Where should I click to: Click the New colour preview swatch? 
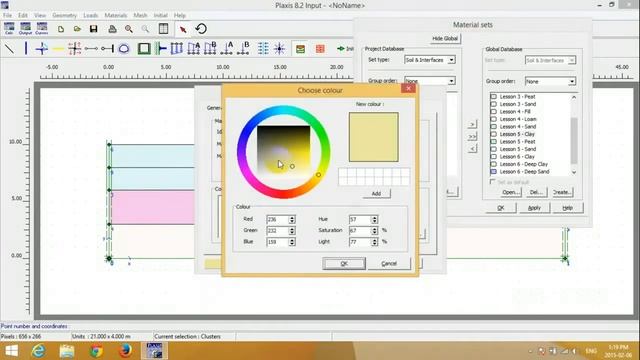pyautogui.click(x=373, y=137)
